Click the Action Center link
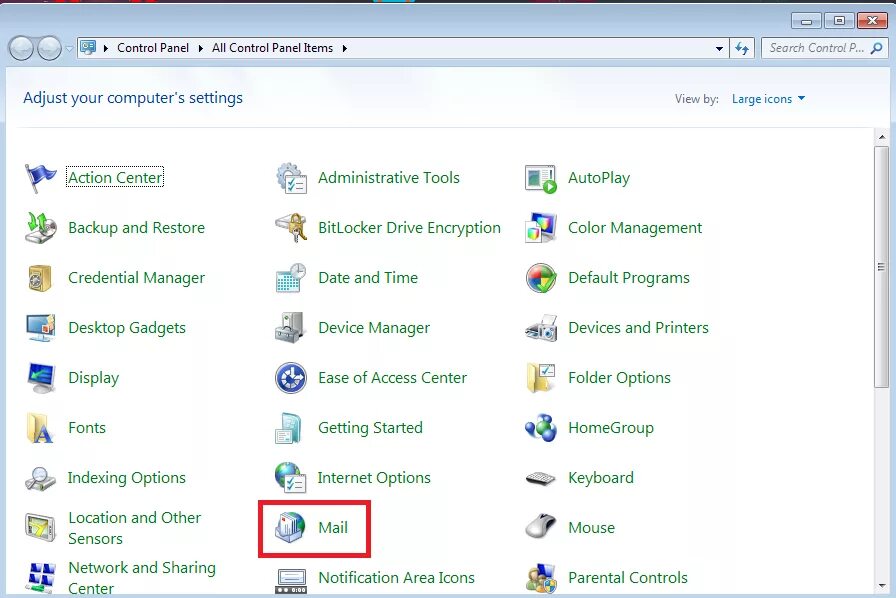This screenshot has width=896, height=598. coord(115,177)
